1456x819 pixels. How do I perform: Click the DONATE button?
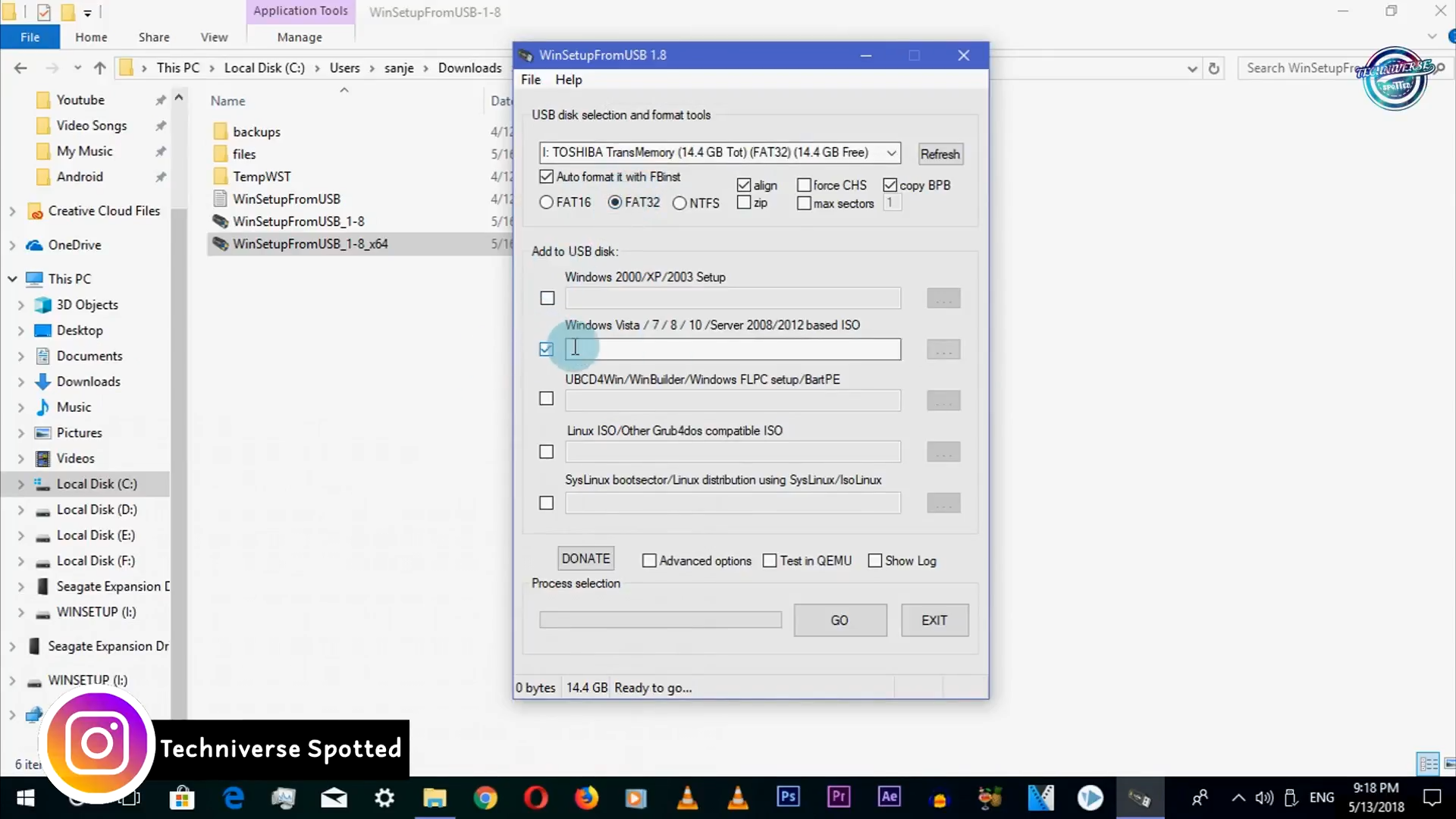click(x=585, y=559)
